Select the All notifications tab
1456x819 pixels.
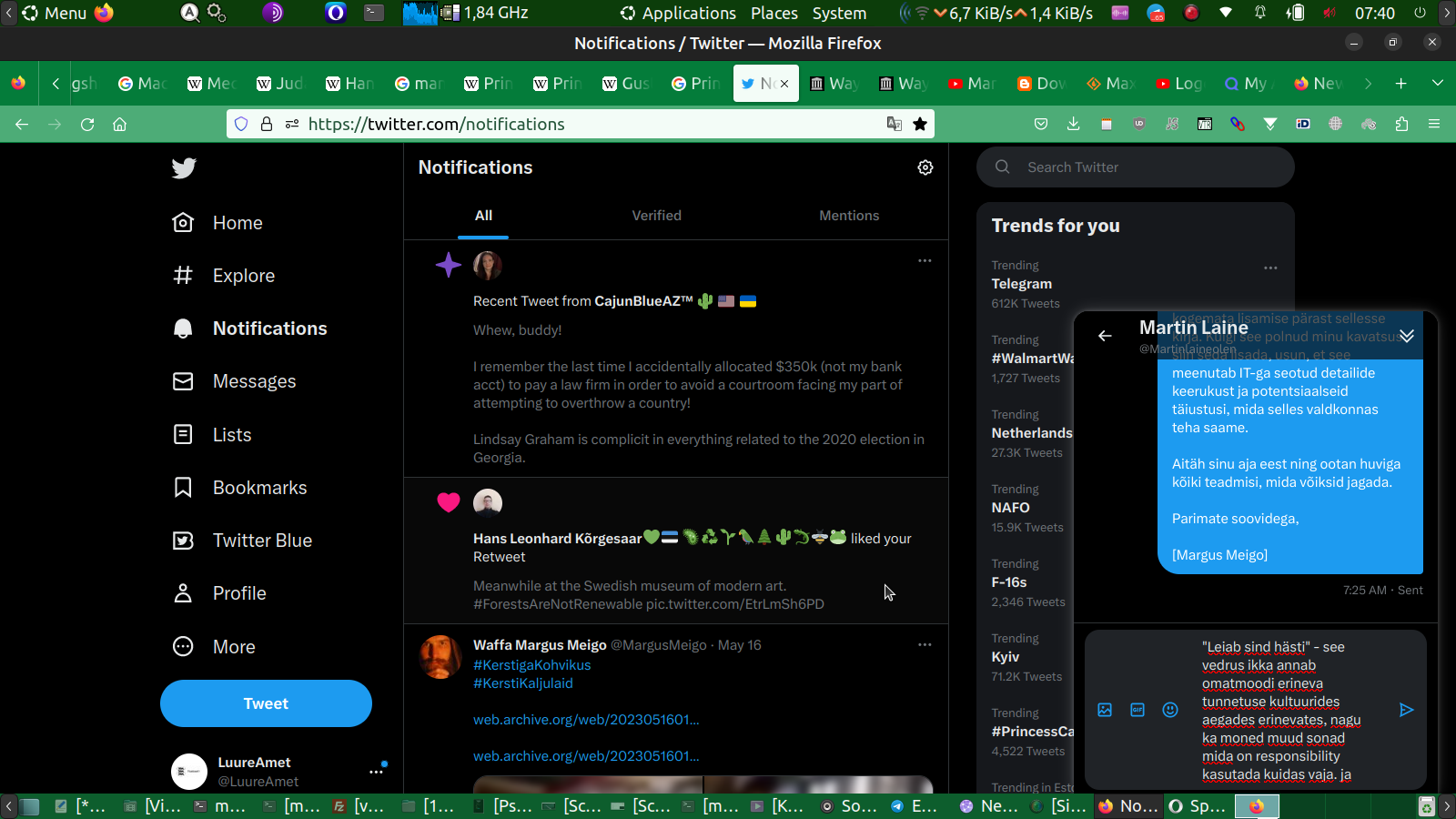[483, 216]
